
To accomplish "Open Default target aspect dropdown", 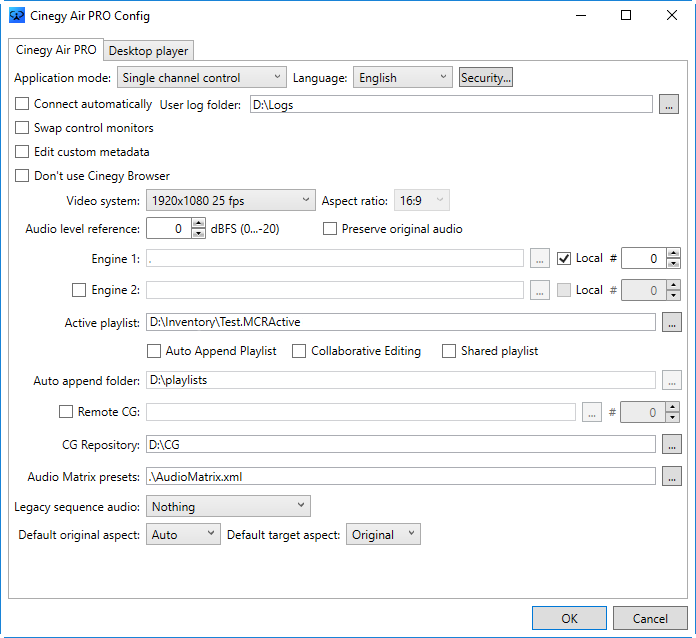I will click(x=384, y=535).
